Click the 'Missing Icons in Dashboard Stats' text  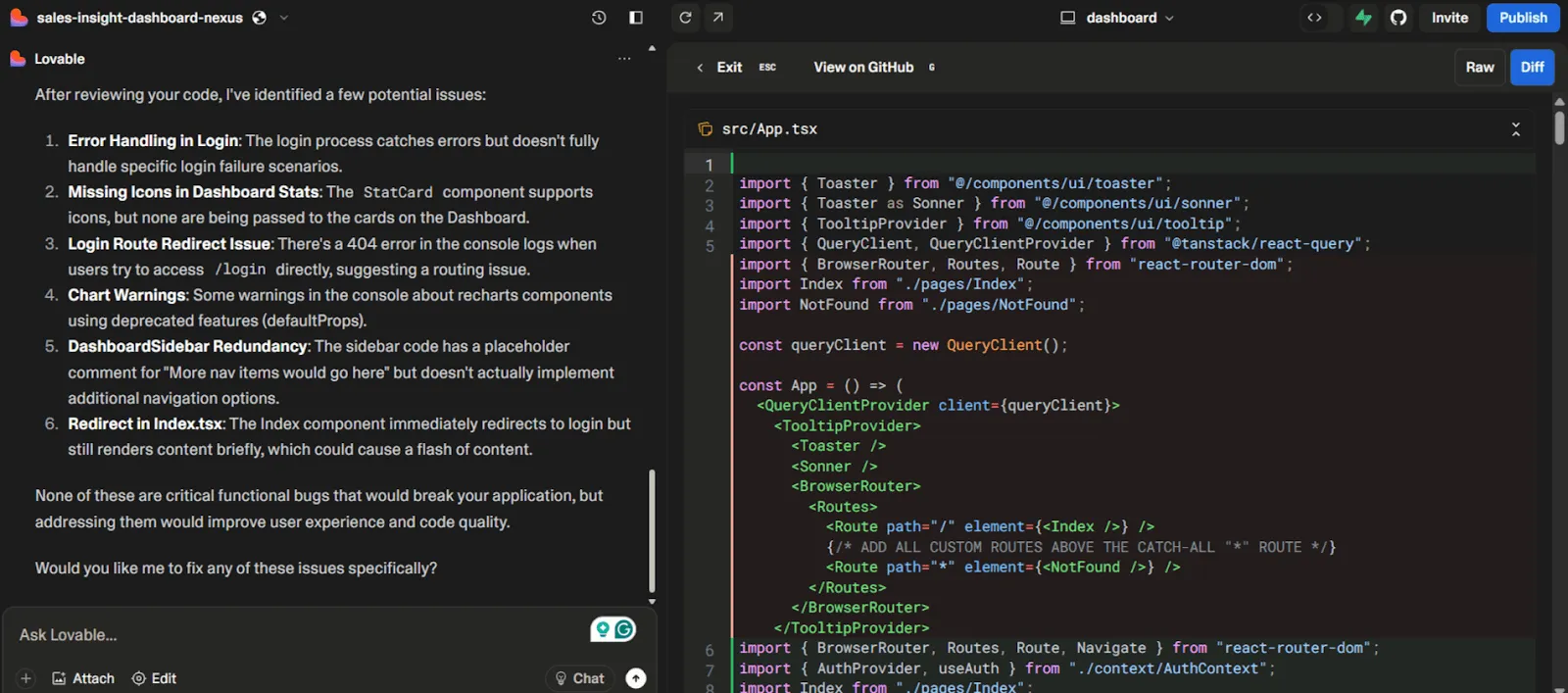click(193, 192)
